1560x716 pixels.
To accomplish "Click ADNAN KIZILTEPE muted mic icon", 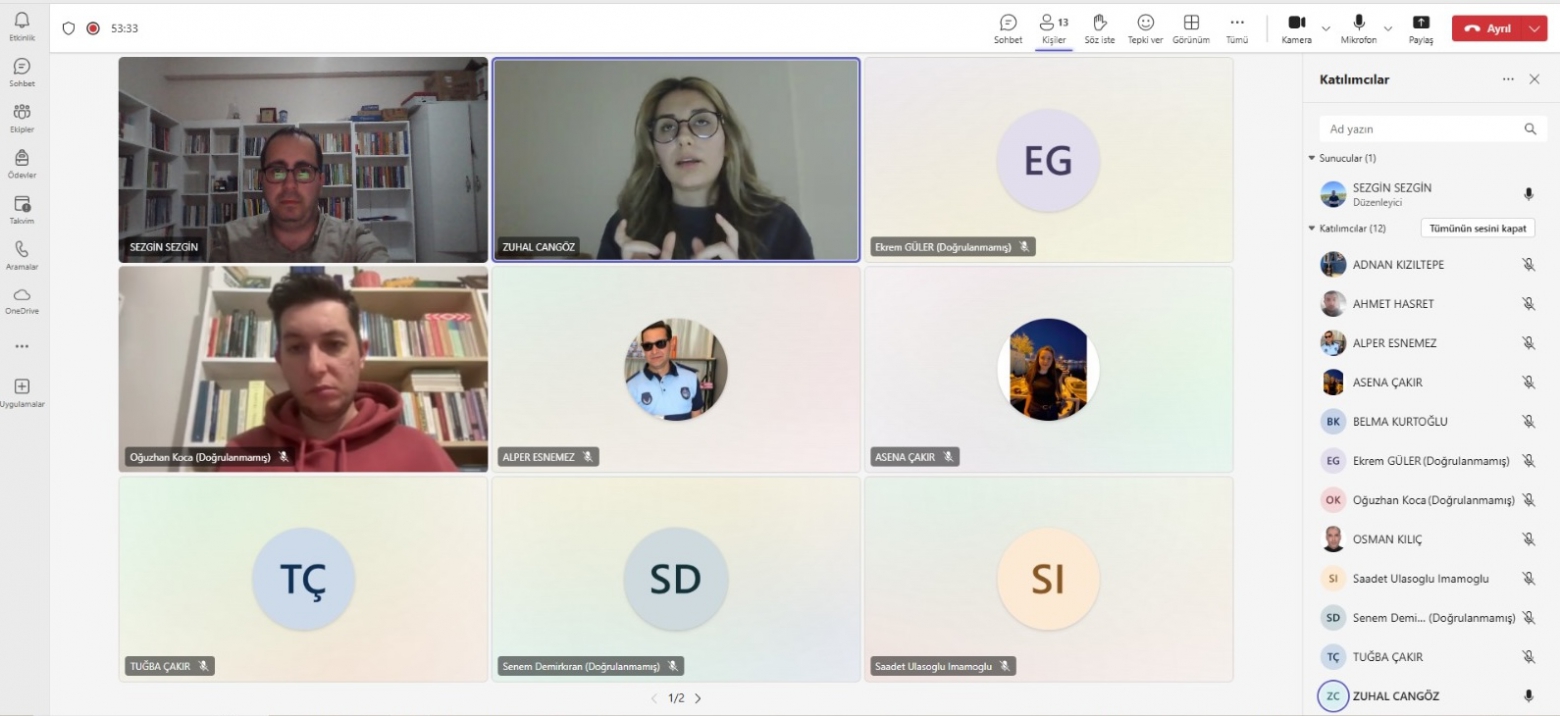I will point(1528,264).
